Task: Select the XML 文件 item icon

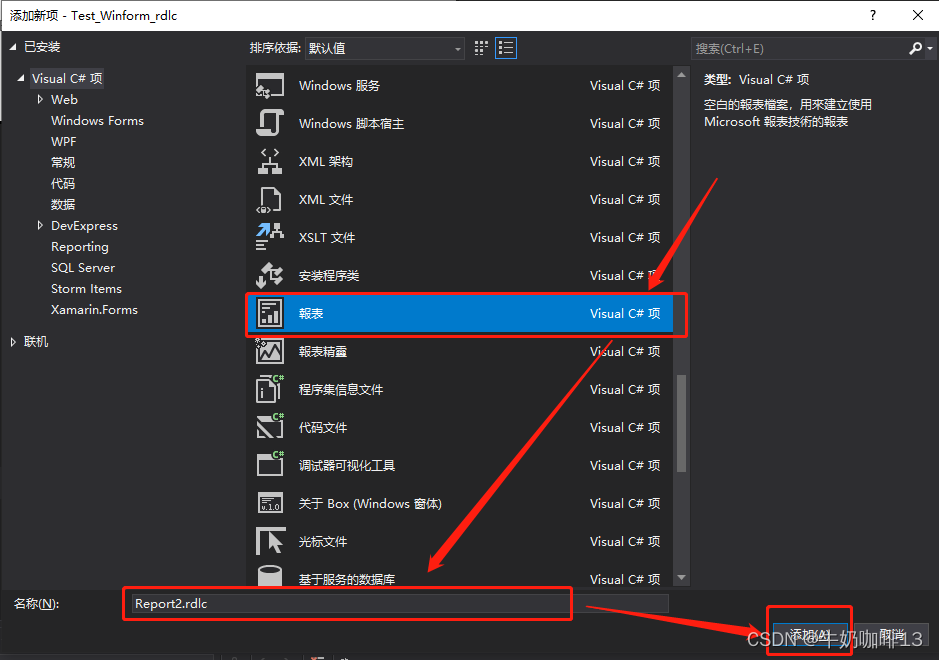Action: [269, 199]
